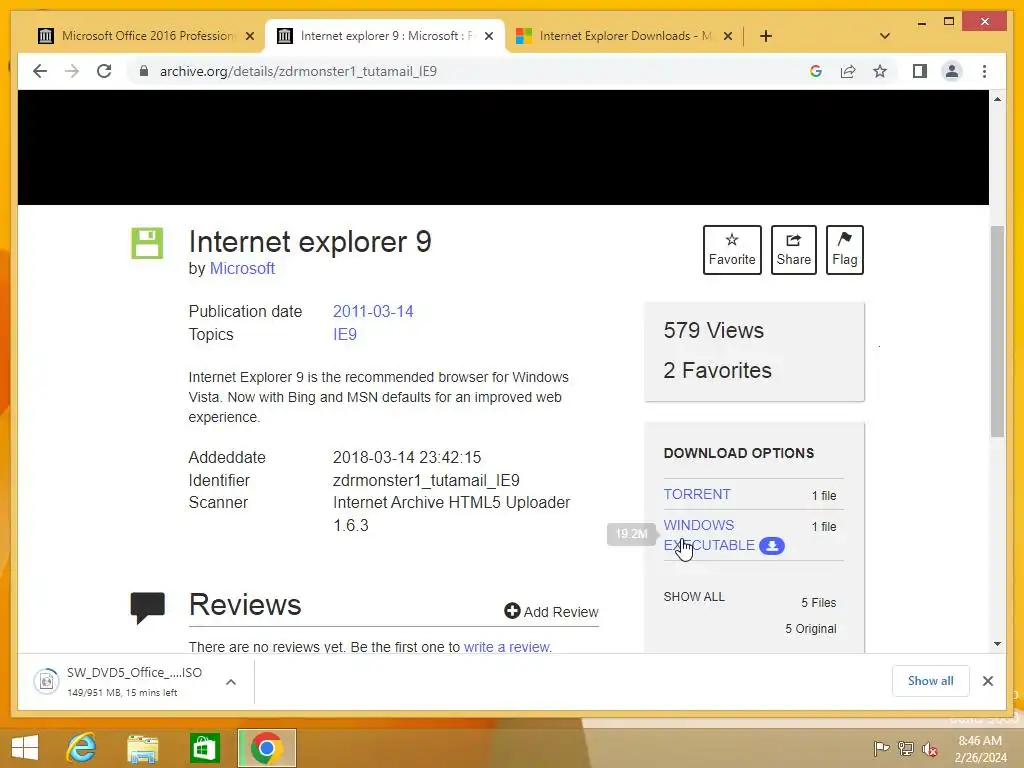Open the 2011-03-14 publication date link

click(x=373, y=312)
